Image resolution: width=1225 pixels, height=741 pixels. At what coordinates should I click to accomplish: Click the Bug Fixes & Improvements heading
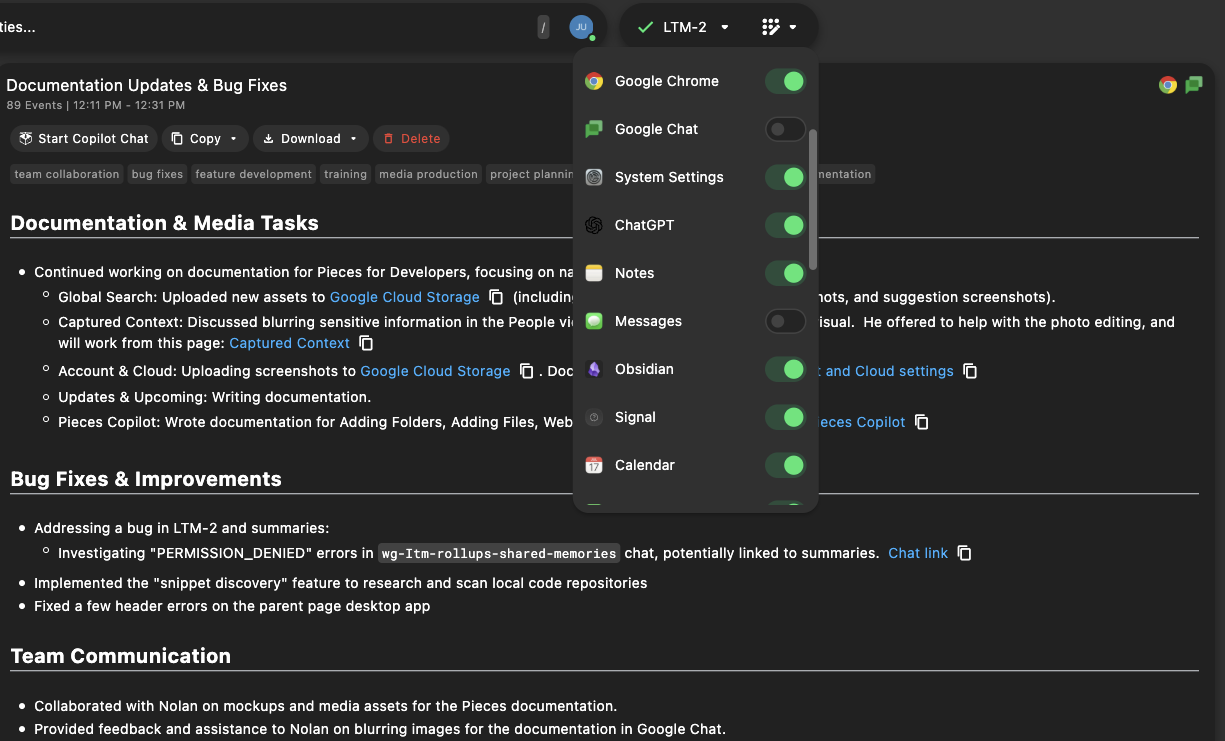pos(146,479)
